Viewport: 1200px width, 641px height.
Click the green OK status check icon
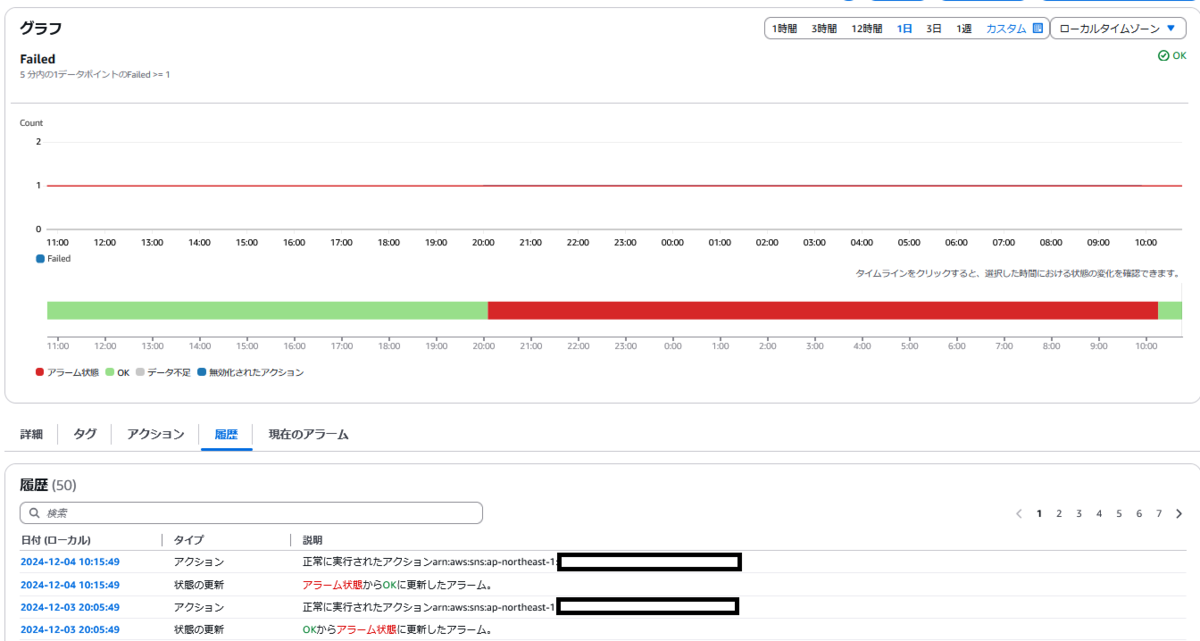click(1163, 56)
